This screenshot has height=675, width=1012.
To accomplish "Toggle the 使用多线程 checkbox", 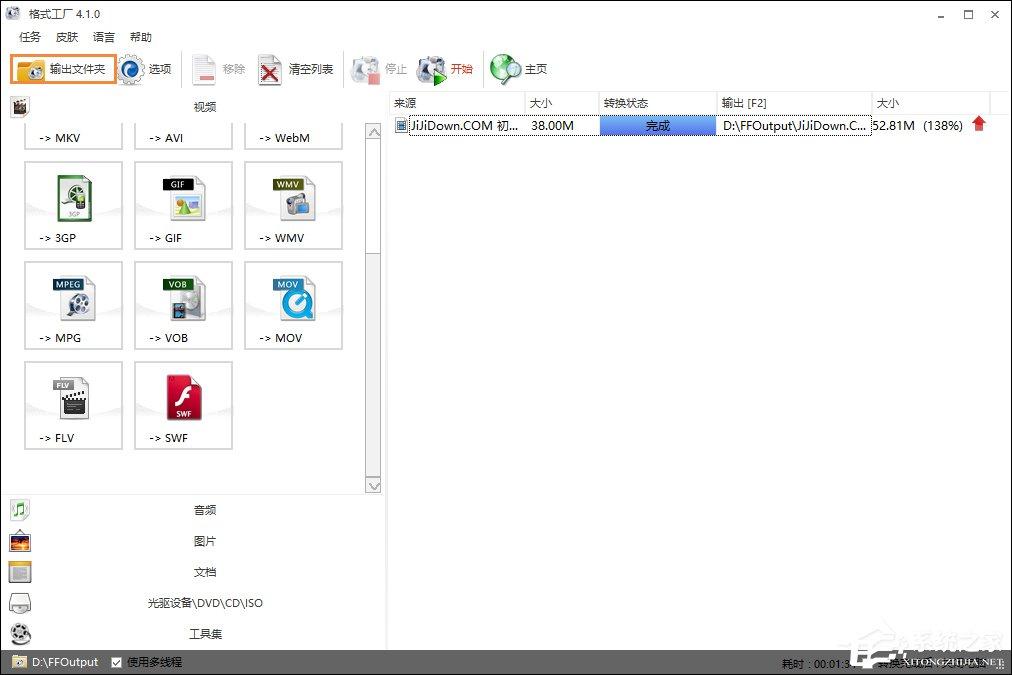I will [117, 662].
